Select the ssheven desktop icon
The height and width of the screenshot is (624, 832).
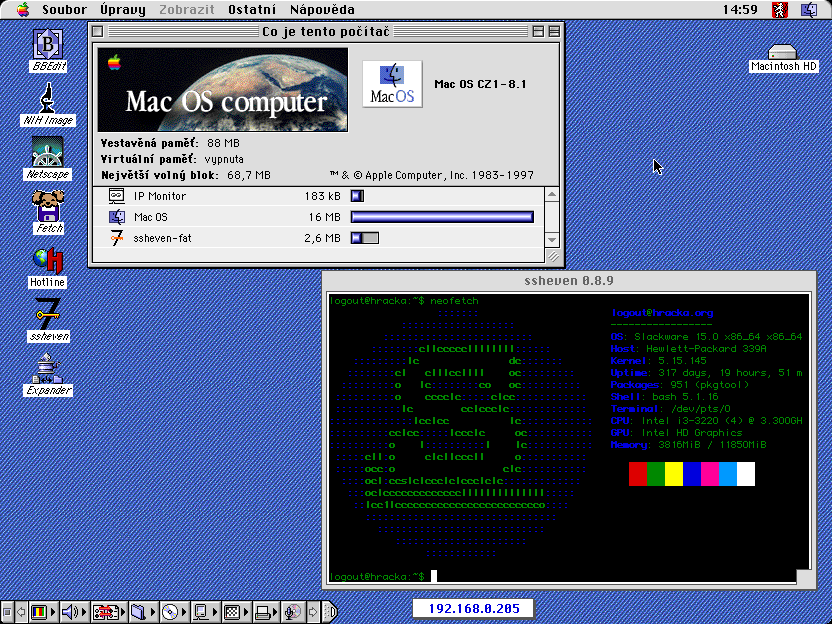click(x=47, y=314)
